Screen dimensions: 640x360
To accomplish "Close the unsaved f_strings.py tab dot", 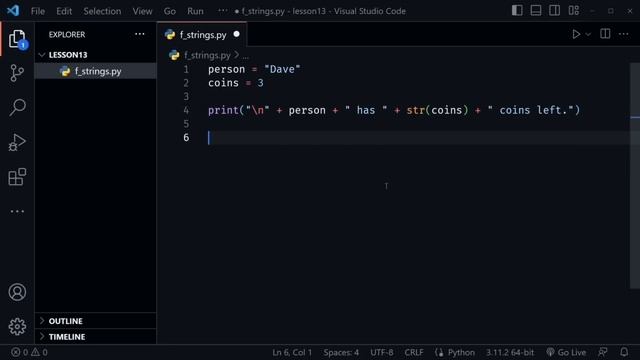I will (236, 34).
